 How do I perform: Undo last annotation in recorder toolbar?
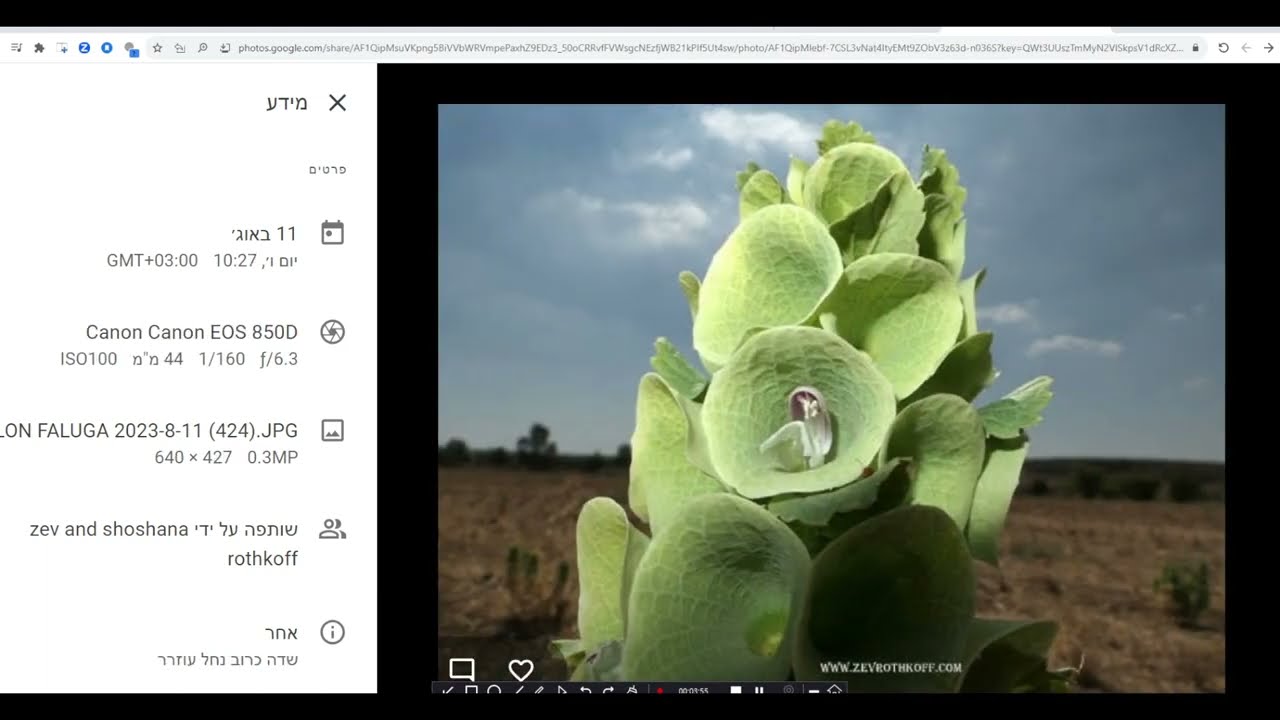coord(586,690)
